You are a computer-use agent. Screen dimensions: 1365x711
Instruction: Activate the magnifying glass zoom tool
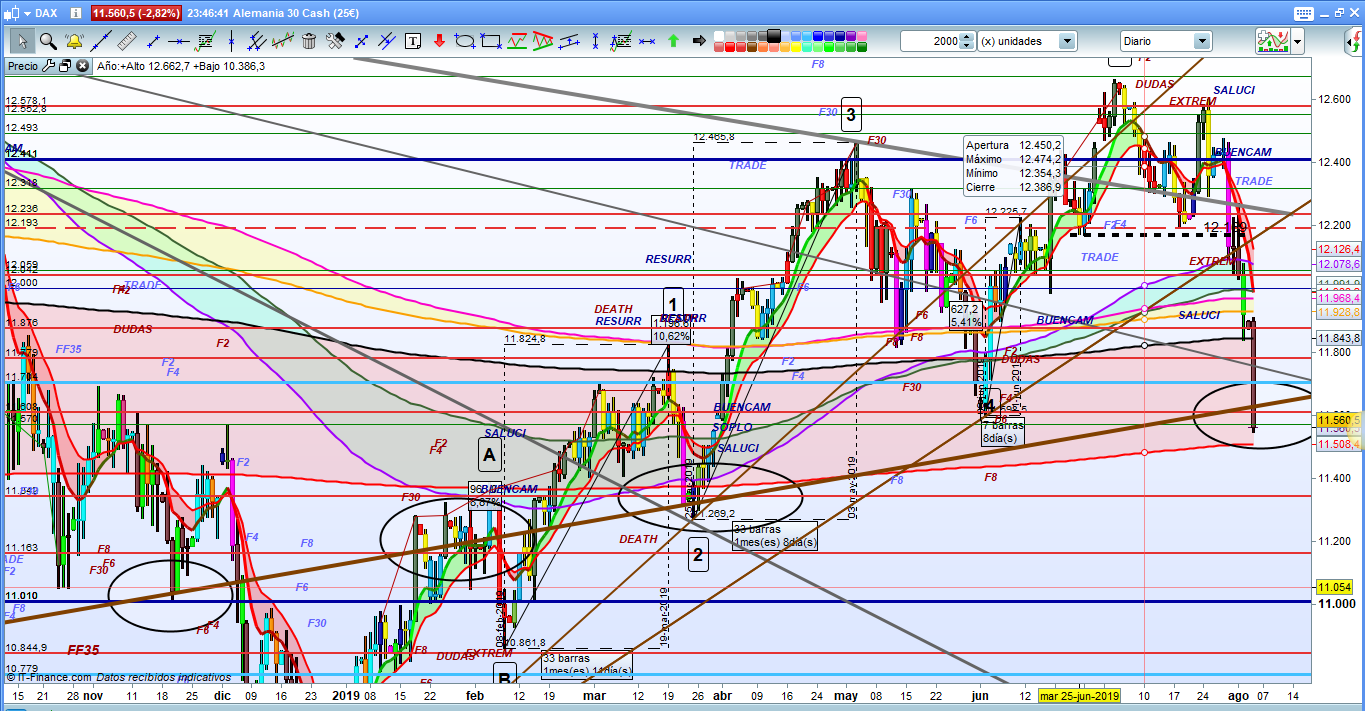tap(47, 41)
